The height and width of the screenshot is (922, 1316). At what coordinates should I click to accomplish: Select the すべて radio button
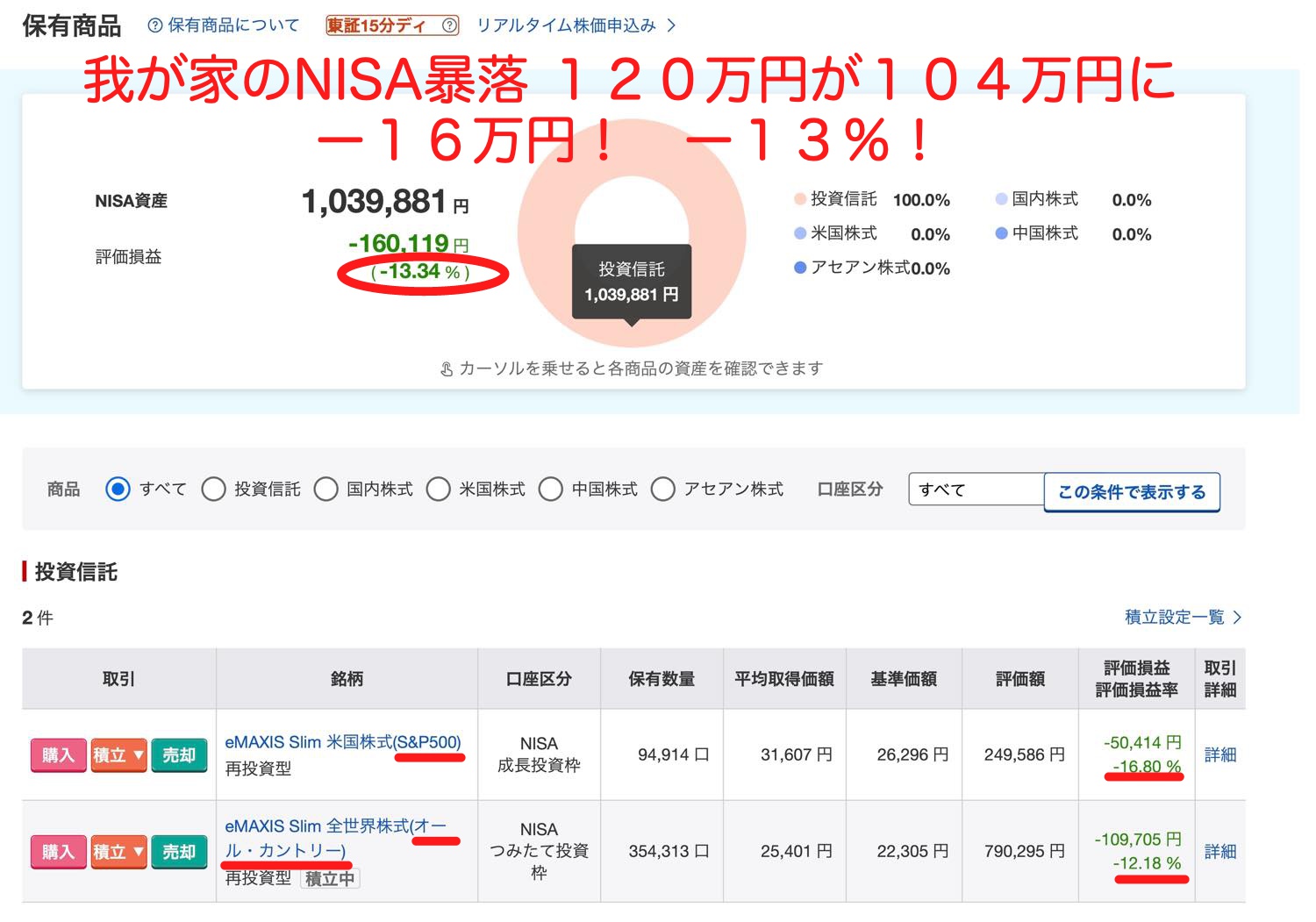click(x=118, y=489)
